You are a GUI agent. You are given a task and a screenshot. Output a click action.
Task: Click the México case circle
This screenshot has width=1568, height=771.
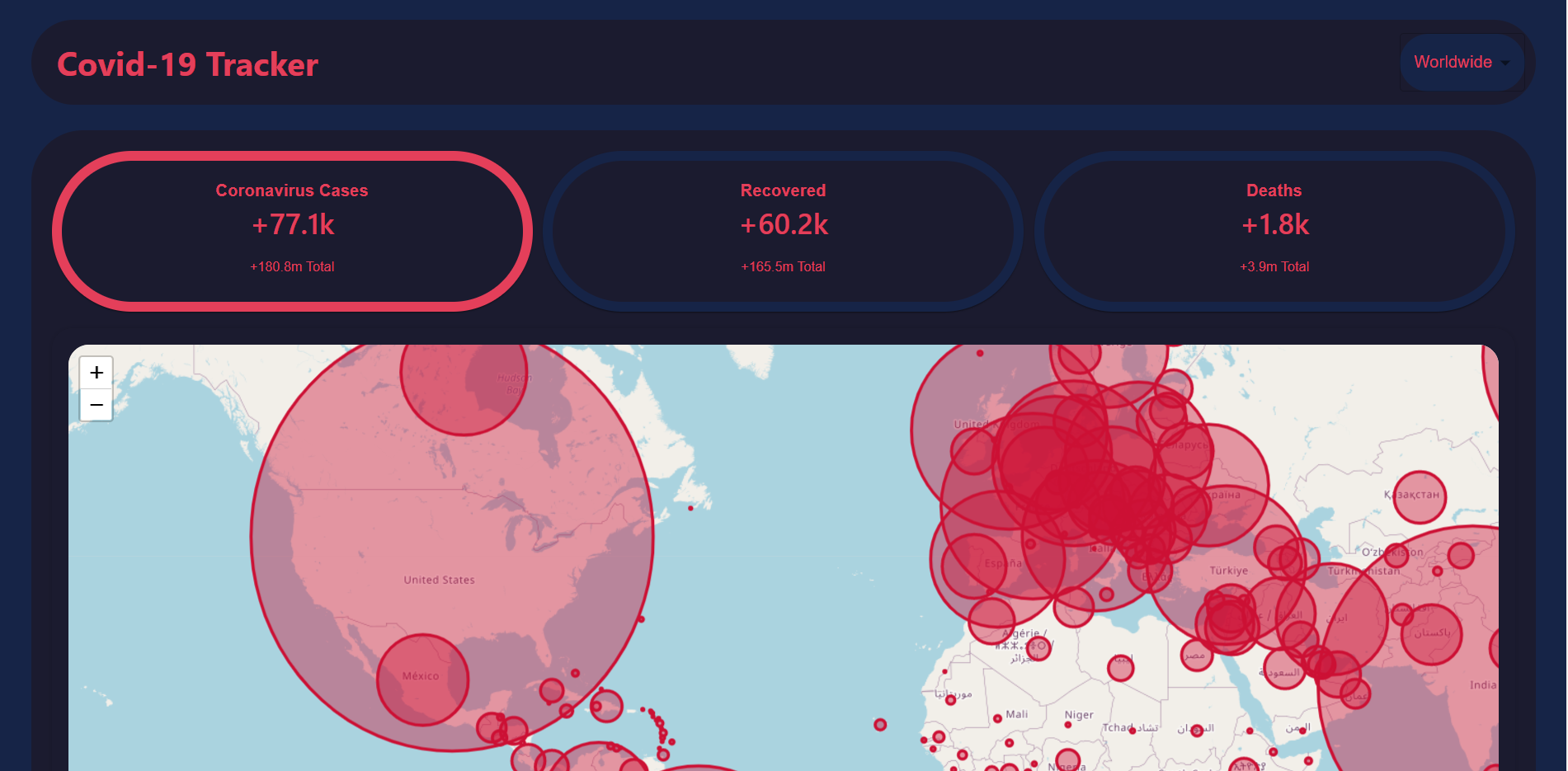(x=423, y=679)
